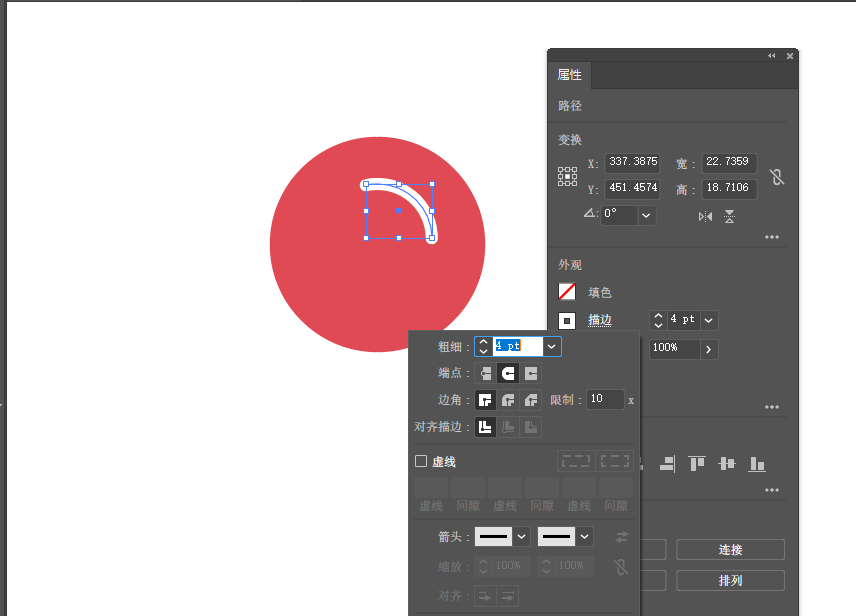The width and height of the screenshot is (856, 616).
Task: Click the Y position field
Action: point(632,188)
